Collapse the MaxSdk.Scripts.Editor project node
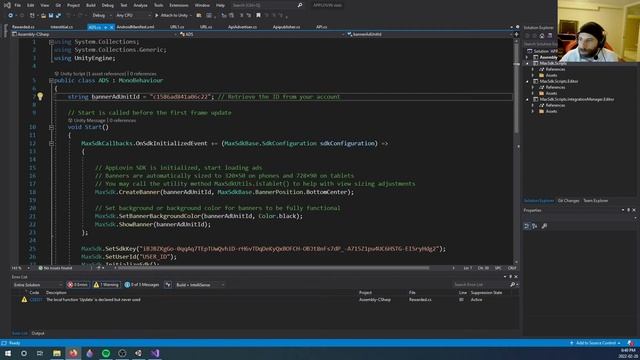This screenshot has height=360, width=640. 527,81
